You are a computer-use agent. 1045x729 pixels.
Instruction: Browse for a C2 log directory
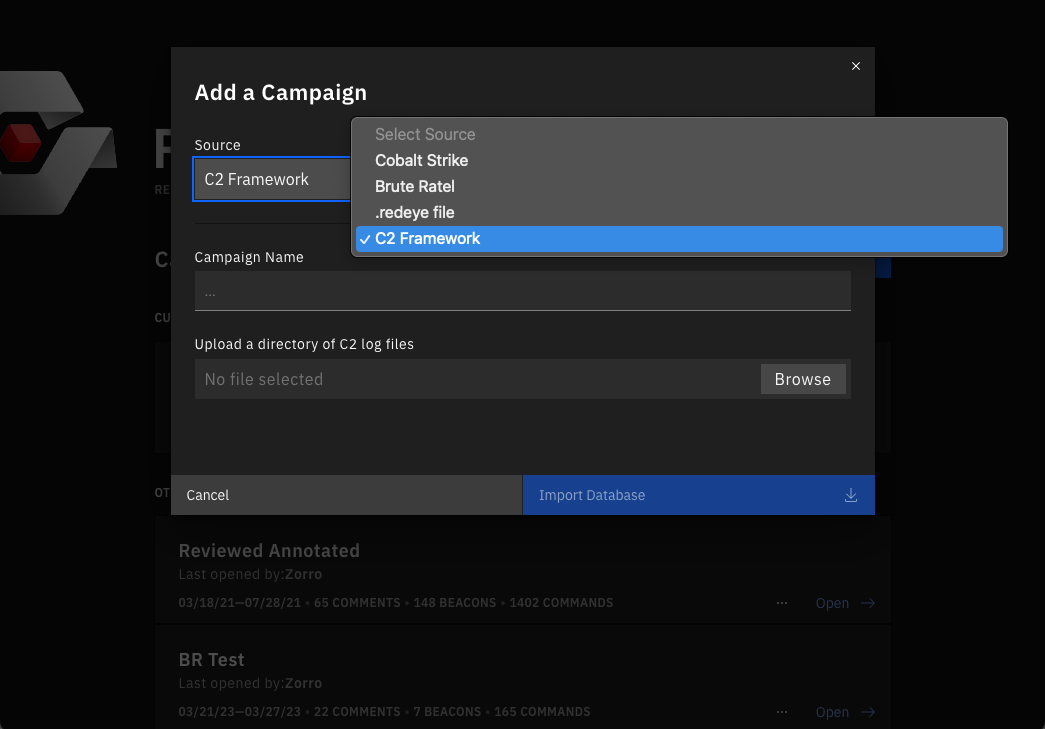(x=803, y=379)
